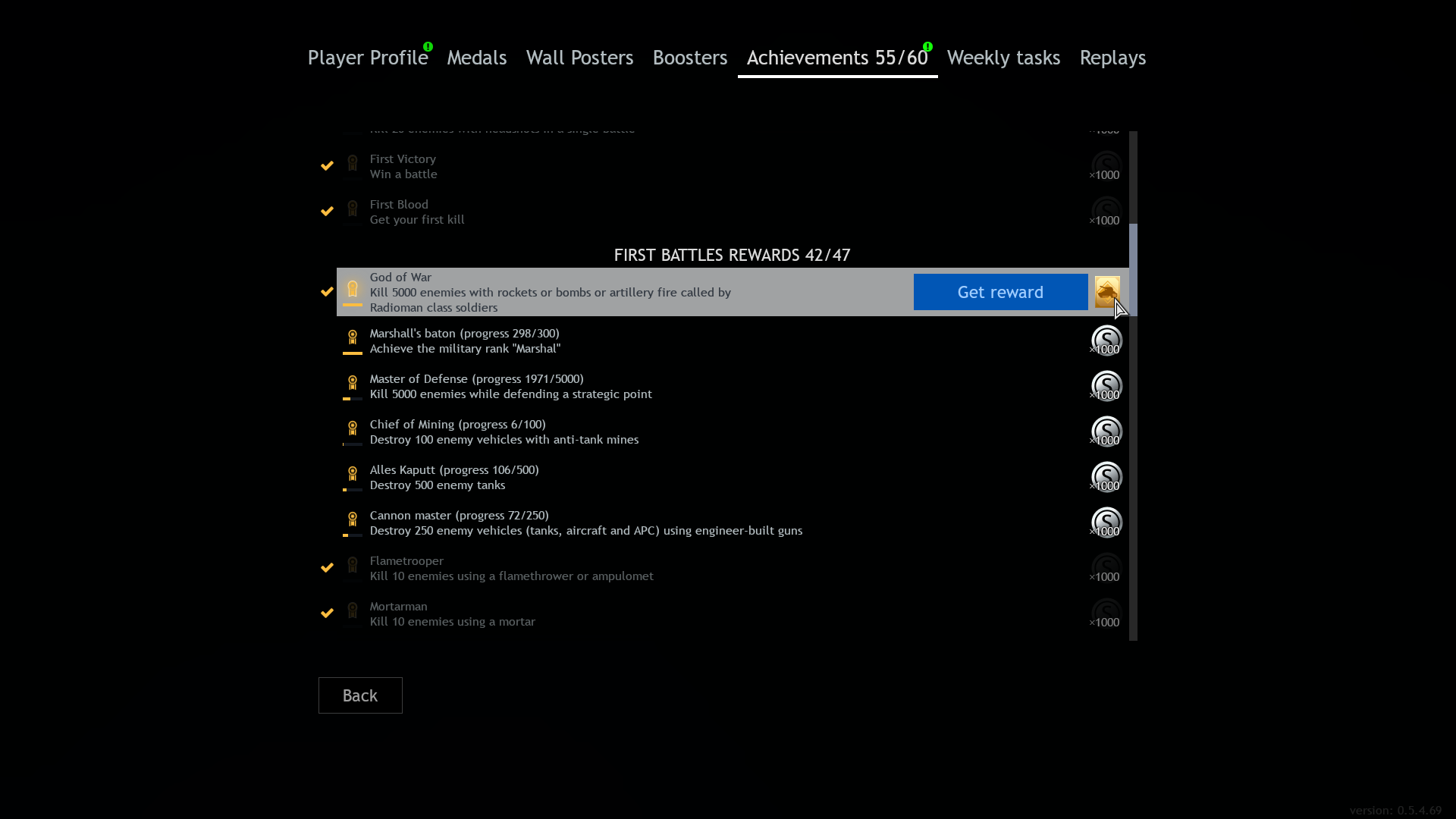Viewport: 1456px width, 819px height.
Task: Click the medal icon beside Cannon master
Action: pyautogui.click(x=353, y=519)
